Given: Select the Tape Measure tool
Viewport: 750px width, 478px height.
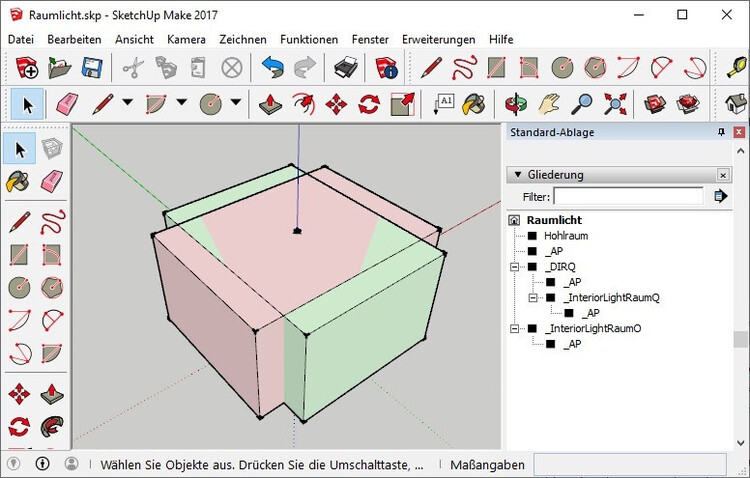Looking at the screenshot, I should pyautogui.click(x=737, y=67).
